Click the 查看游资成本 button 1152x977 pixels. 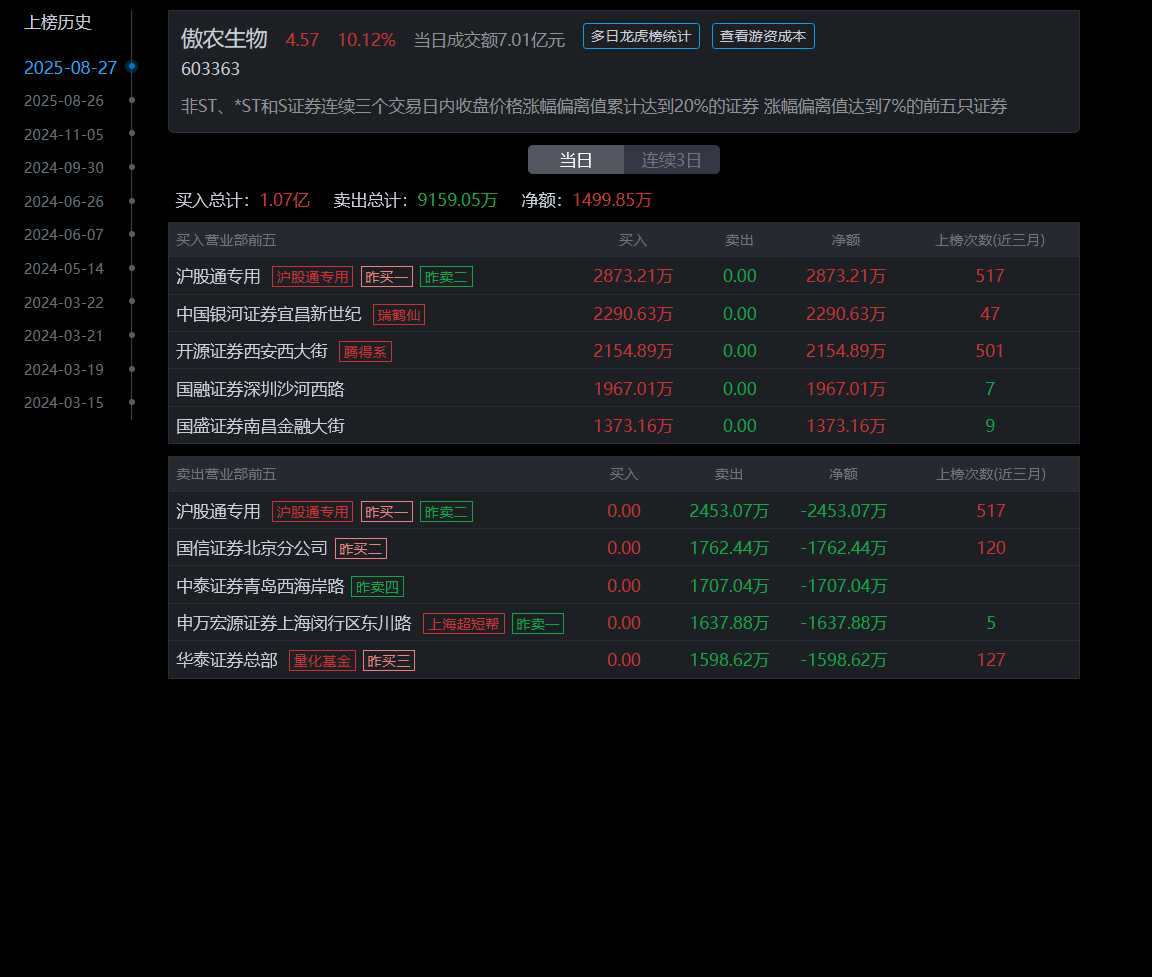[x=763, y=36]
